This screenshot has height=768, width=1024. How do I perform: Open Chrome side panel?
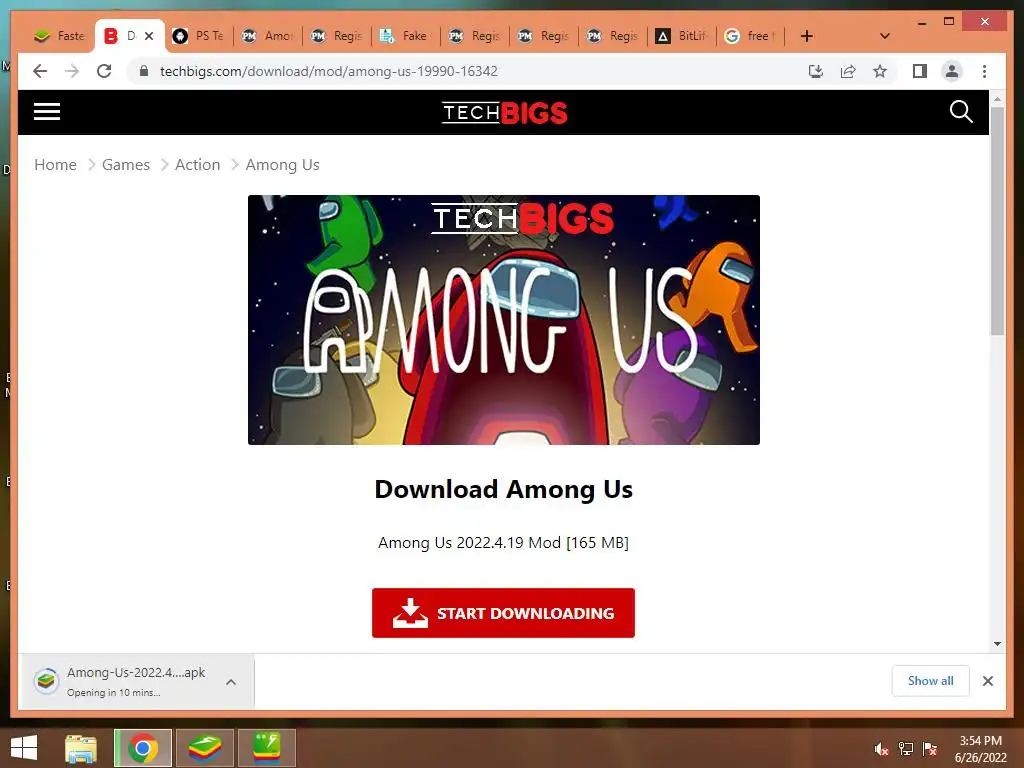[x=920, y=71]
